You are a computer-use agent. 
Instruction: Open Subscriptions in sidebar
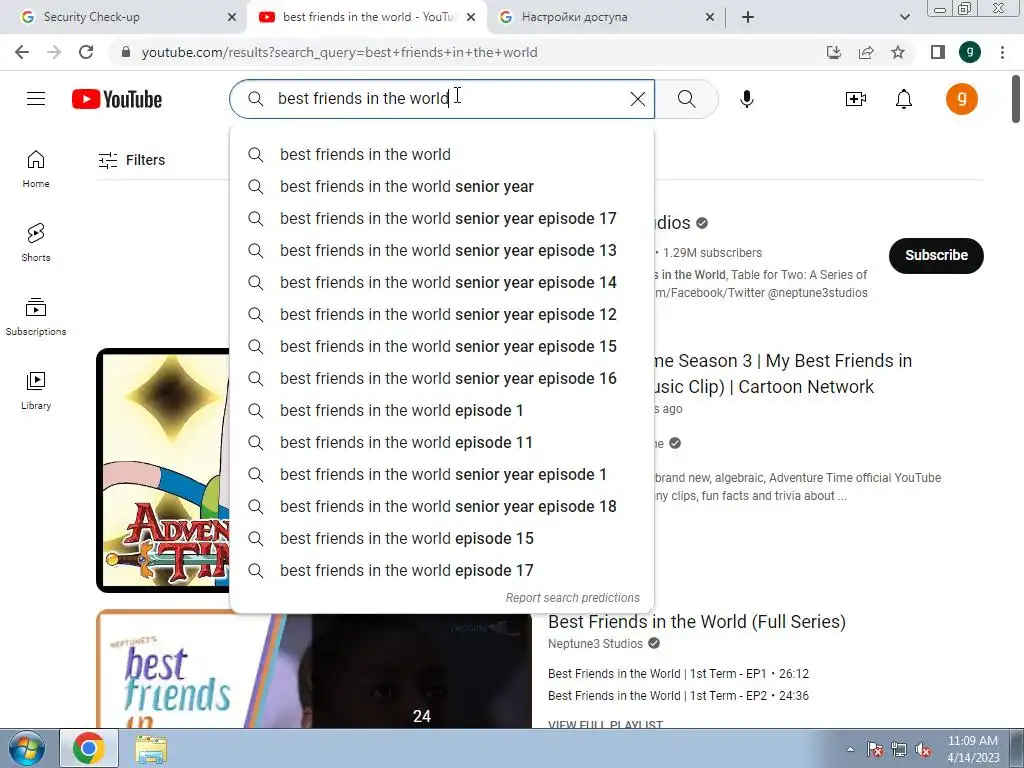point(36,317)
